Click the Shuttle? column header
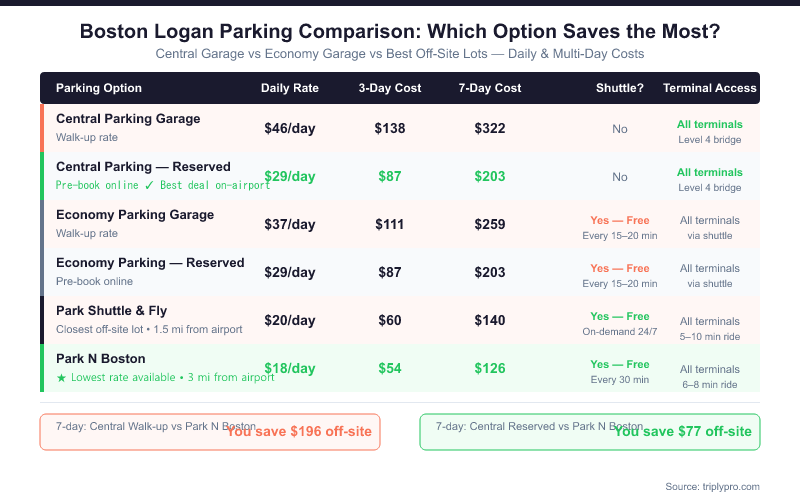Viewport: 800px width, 500px height. pyautogui.click(x=619, y=88)
